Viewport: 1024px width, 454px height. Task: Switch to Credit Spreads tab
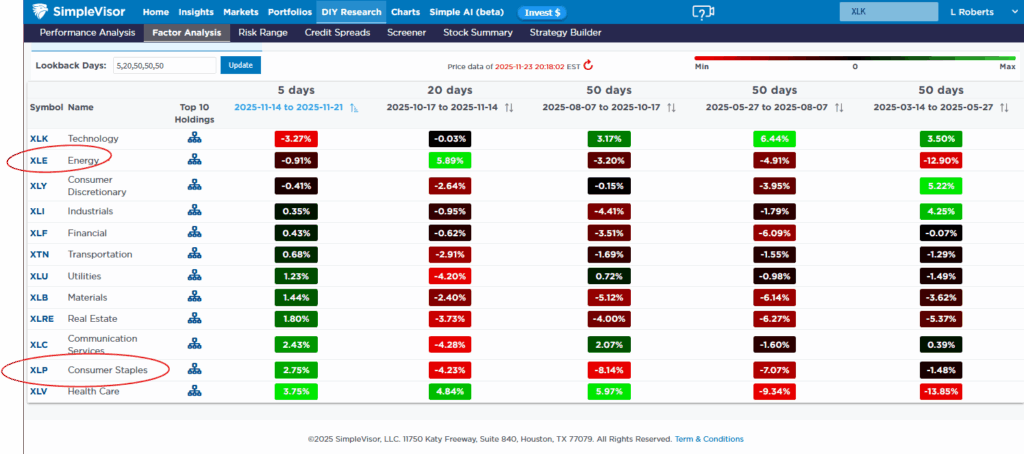pyautogui.click(x=338, y=33)
